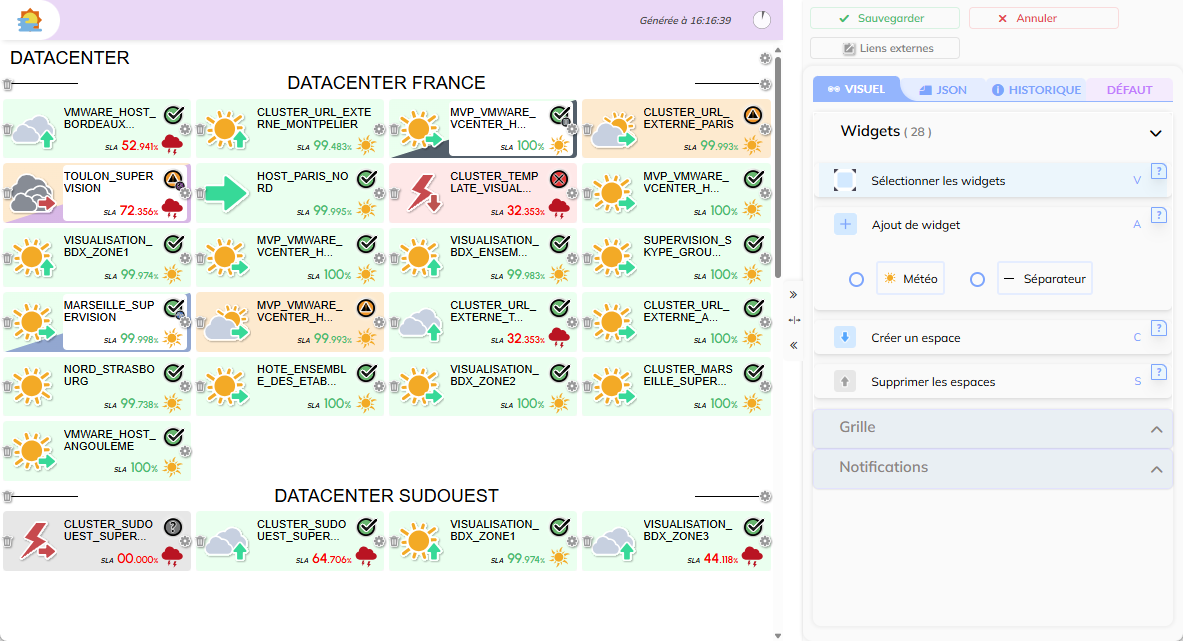Click the Sauvegarder button
The image size is (1183, 641).
point(884,19)
